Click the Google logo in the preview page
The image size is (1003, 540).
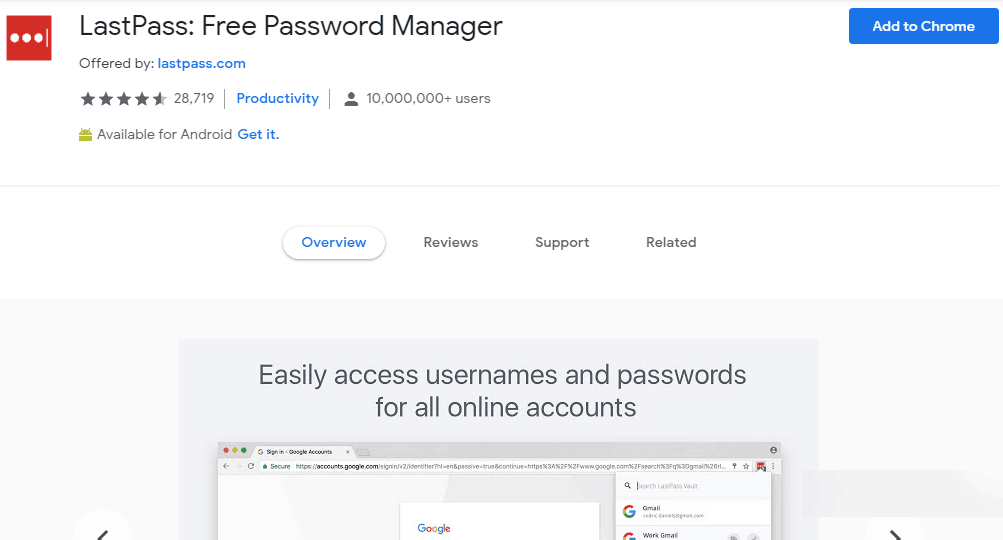pos(434,528)
